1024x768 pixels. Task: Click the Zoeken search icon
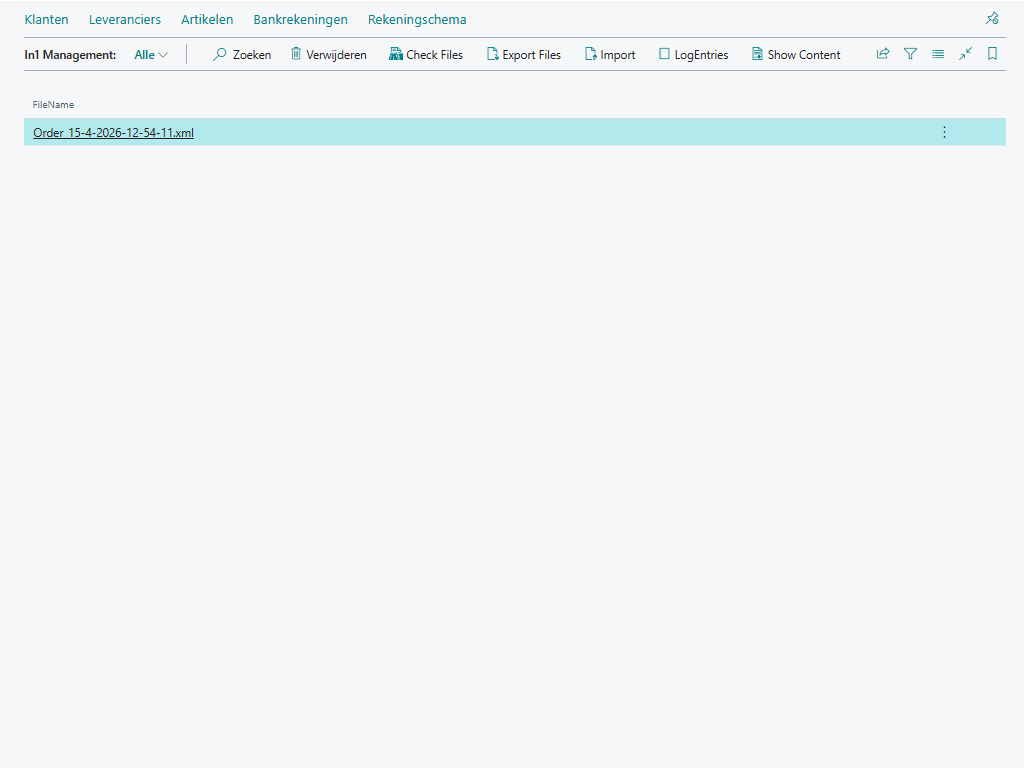click(220, 55)
